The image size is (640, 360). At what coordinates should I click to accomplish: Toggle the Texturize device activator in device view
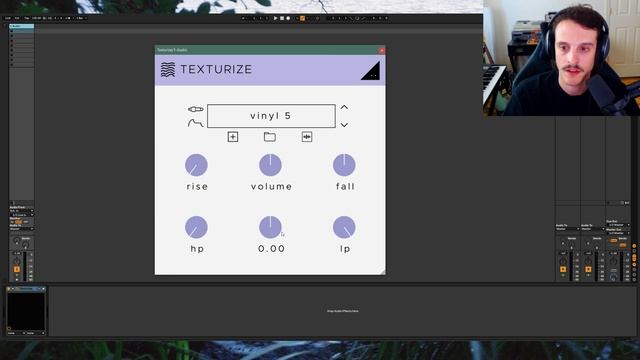point(9,289)
